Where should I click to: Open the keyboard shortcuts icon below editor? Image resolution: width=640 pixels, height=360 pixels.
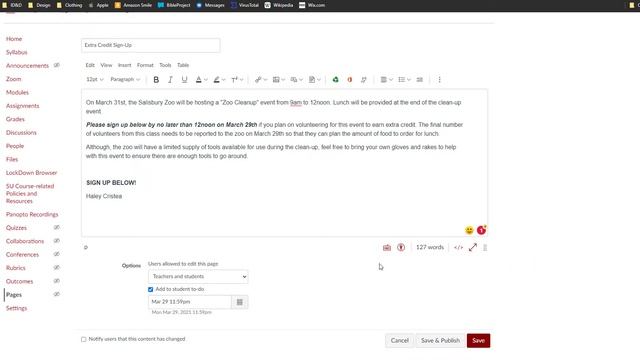point(387,247)
